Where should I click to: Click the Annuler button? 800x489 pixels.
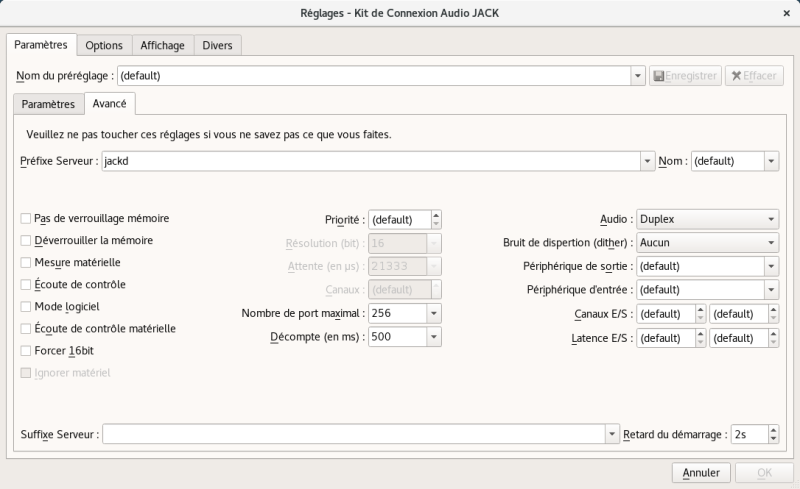[x=701, y=473]
